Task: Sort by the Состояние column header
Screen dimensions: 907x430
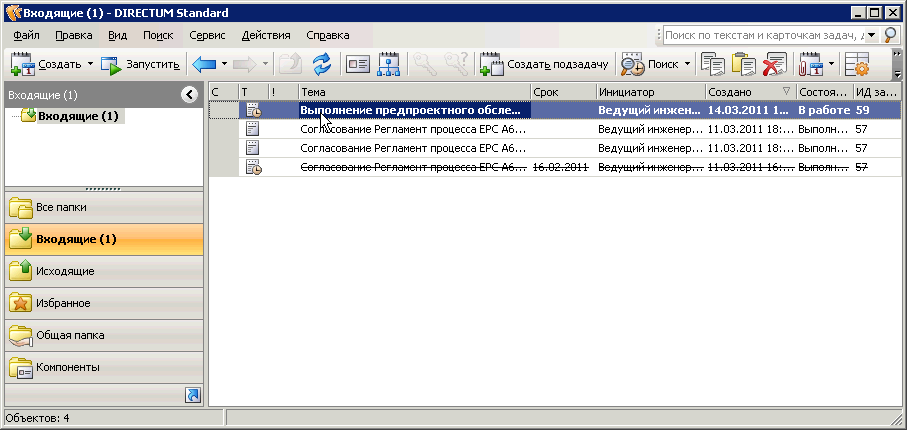Action: [x=825, y=92]
